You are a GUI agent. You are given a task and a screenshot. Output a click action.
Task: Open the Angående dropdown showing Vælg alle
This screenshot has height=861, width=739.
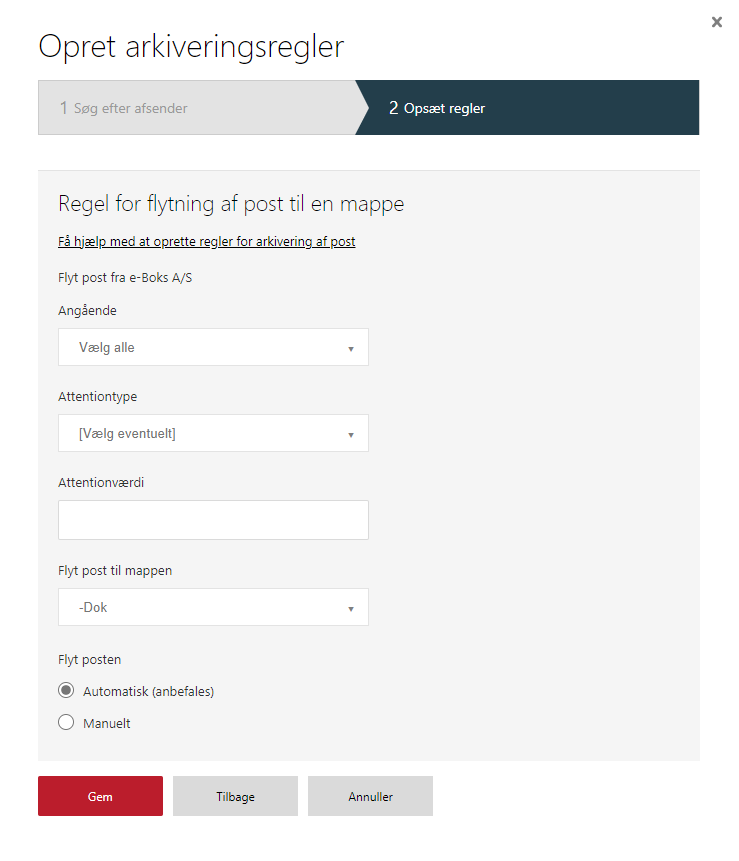tap(213, 347)
